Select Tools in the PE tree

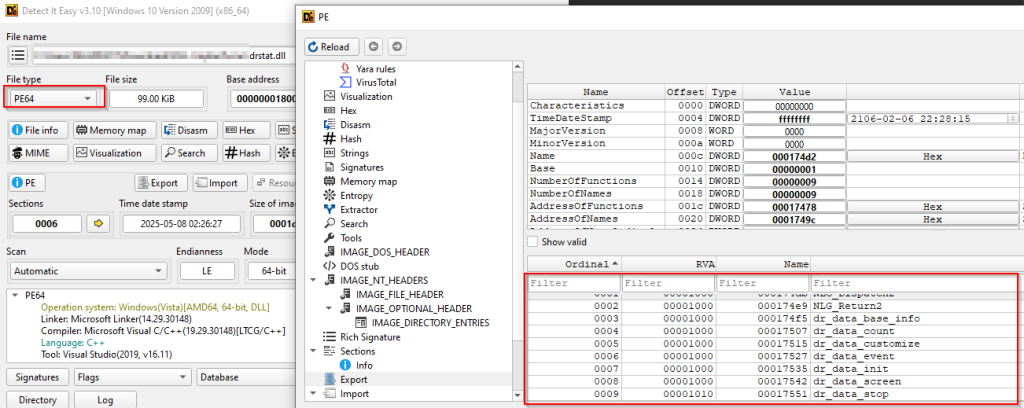(351, 238)
